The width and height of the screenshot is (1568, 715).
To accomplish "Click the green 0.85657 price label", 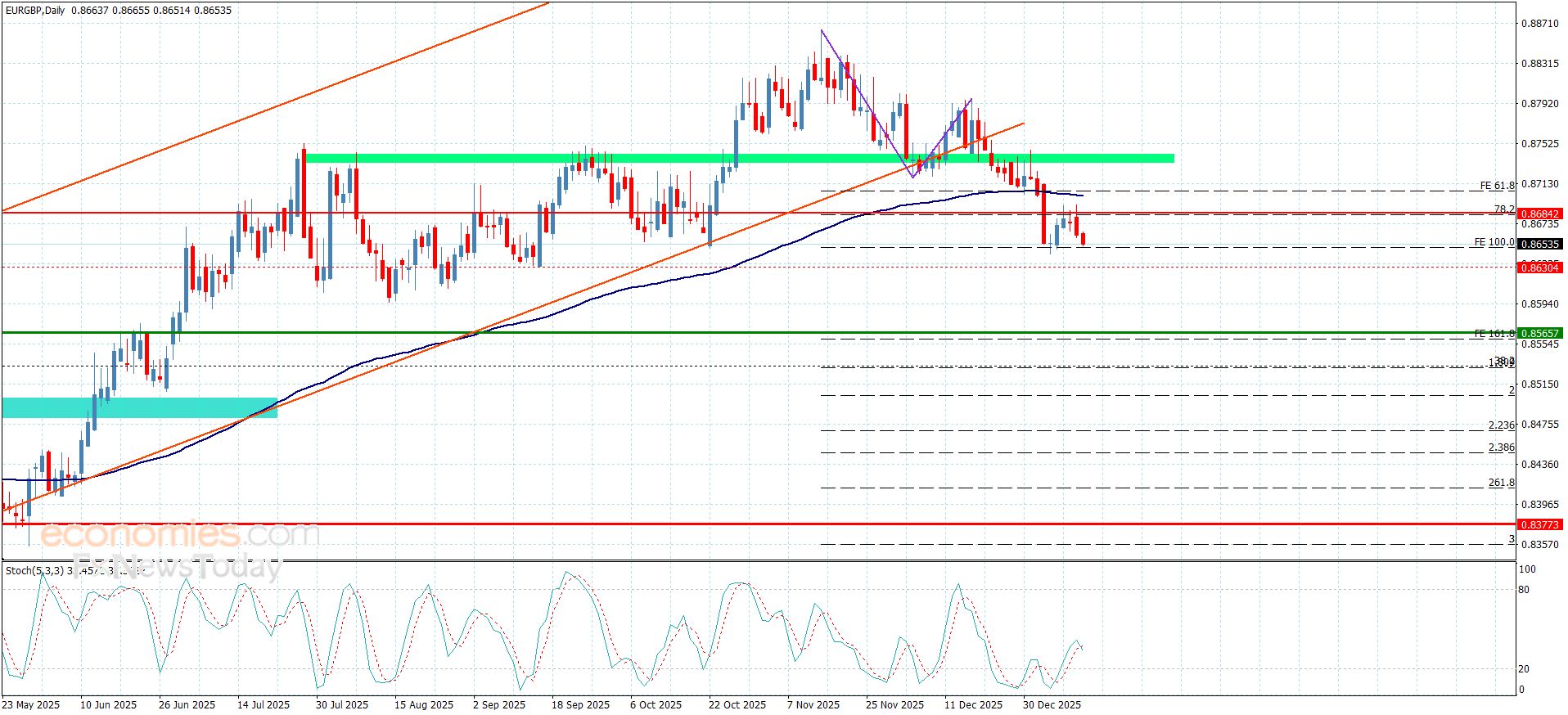I will point(1539,333).
